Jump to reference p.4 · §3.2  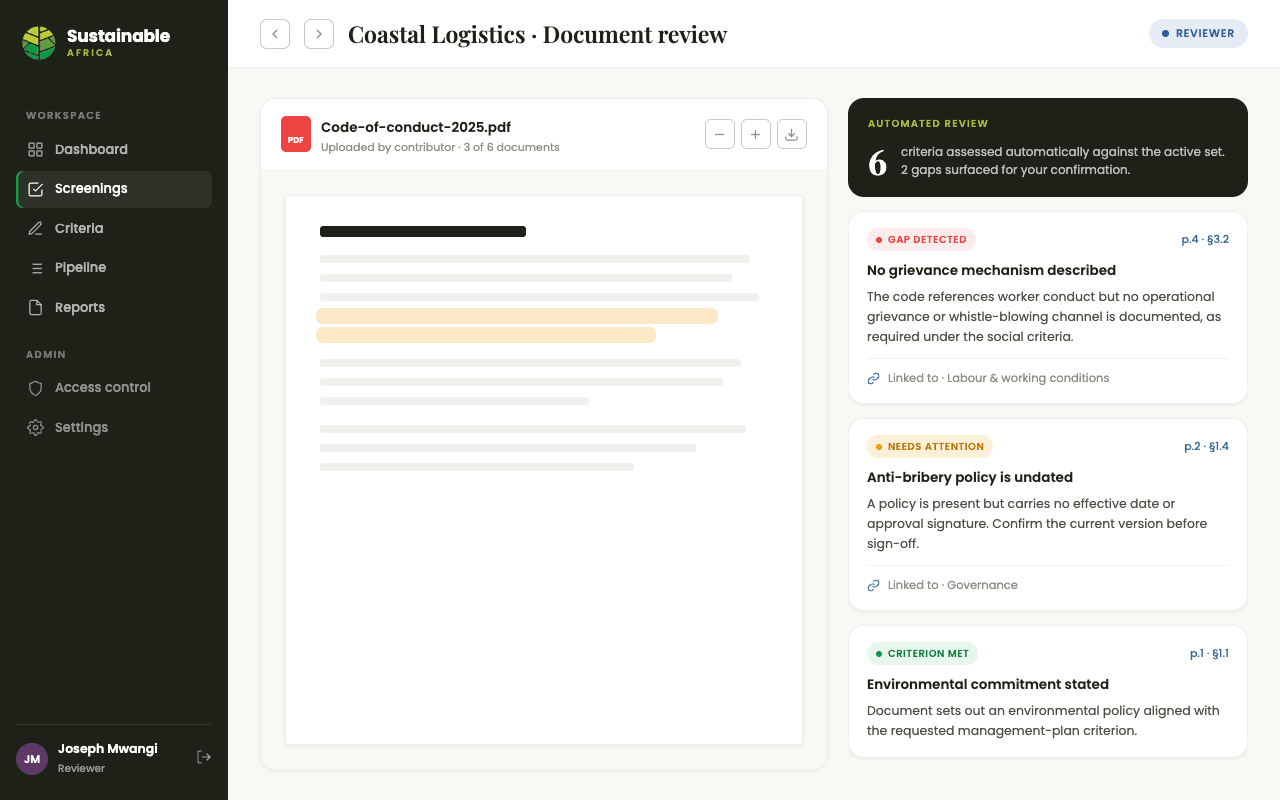pos(1205,240)
